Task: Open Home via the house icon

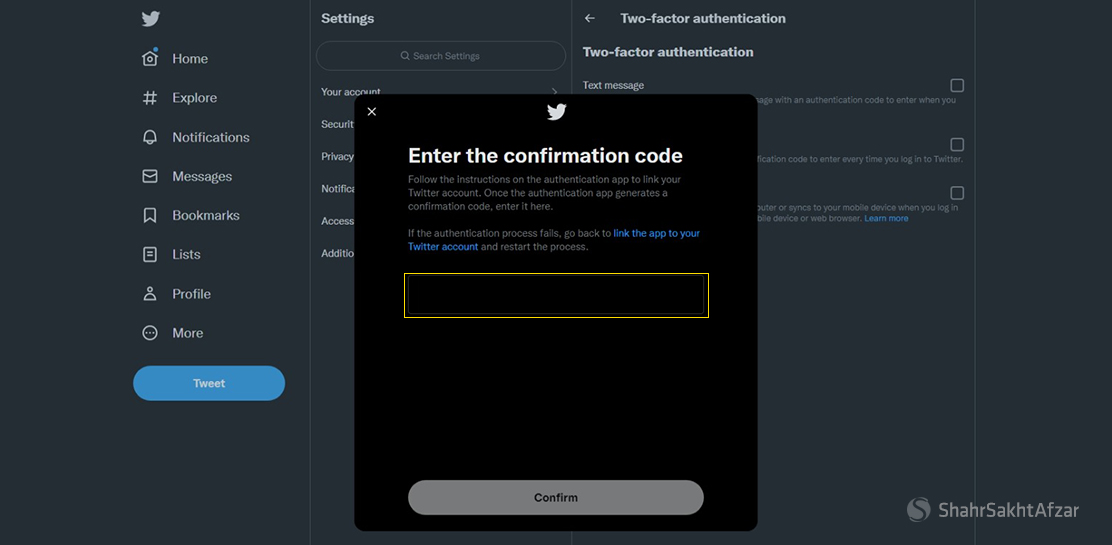Action: (x=150, y=58)
